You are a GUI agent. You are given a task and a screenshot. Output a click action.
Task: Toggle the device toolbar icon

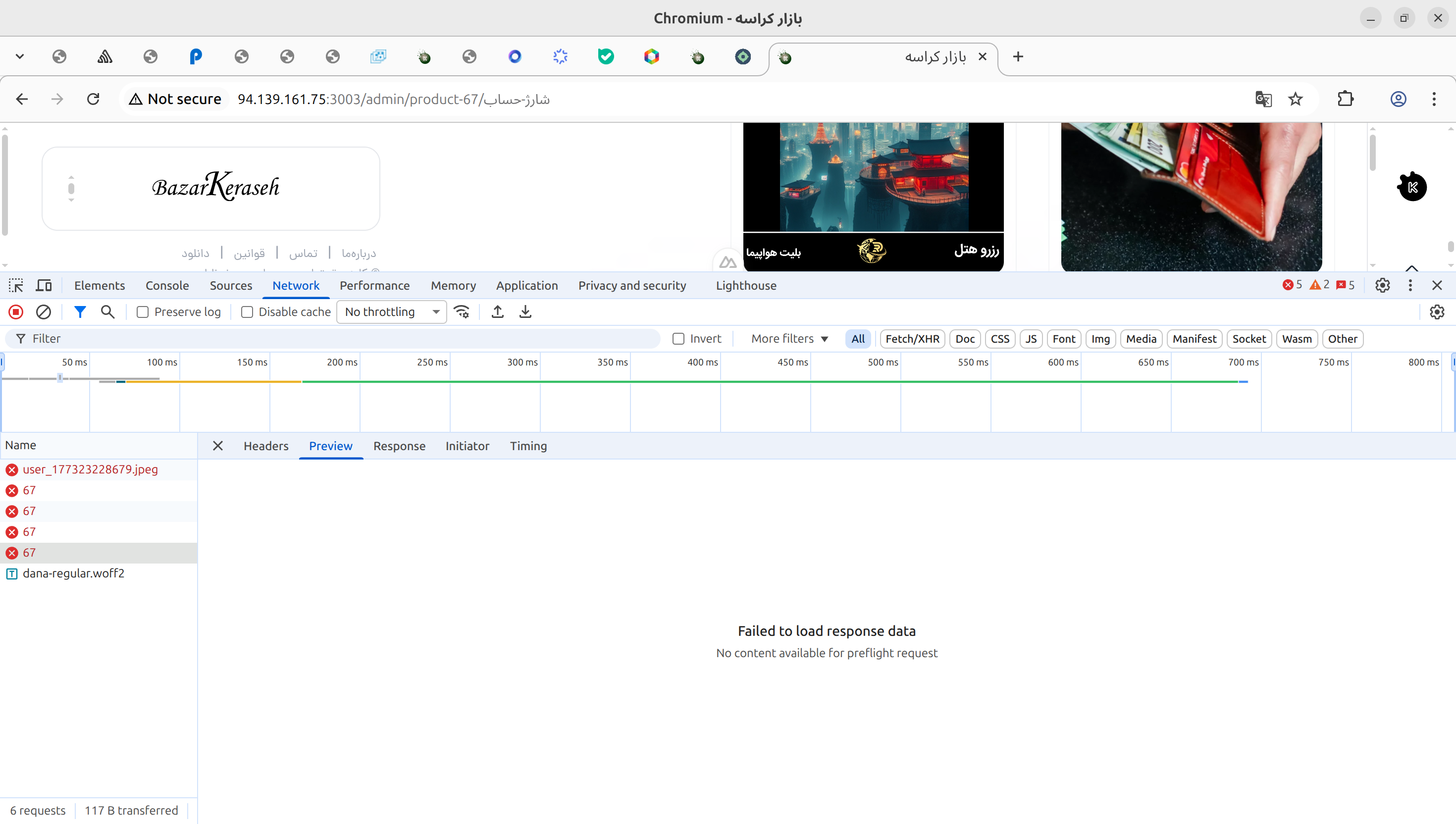(44, 285)
